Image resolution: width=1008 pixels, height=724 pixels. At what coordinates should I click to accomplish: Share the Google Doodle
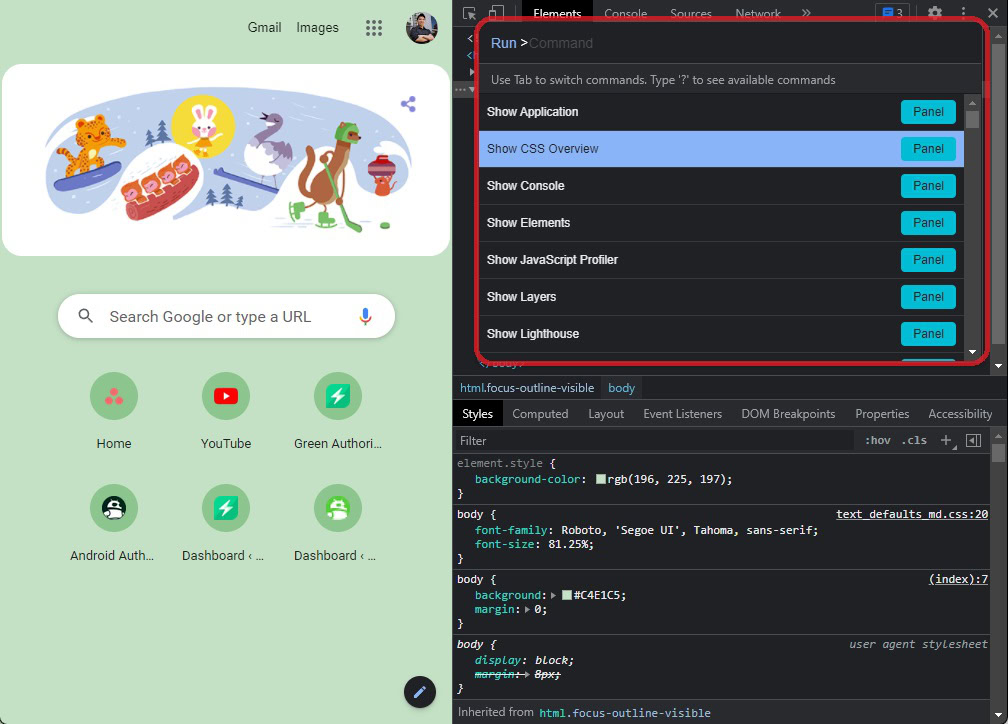pos(408,104)
